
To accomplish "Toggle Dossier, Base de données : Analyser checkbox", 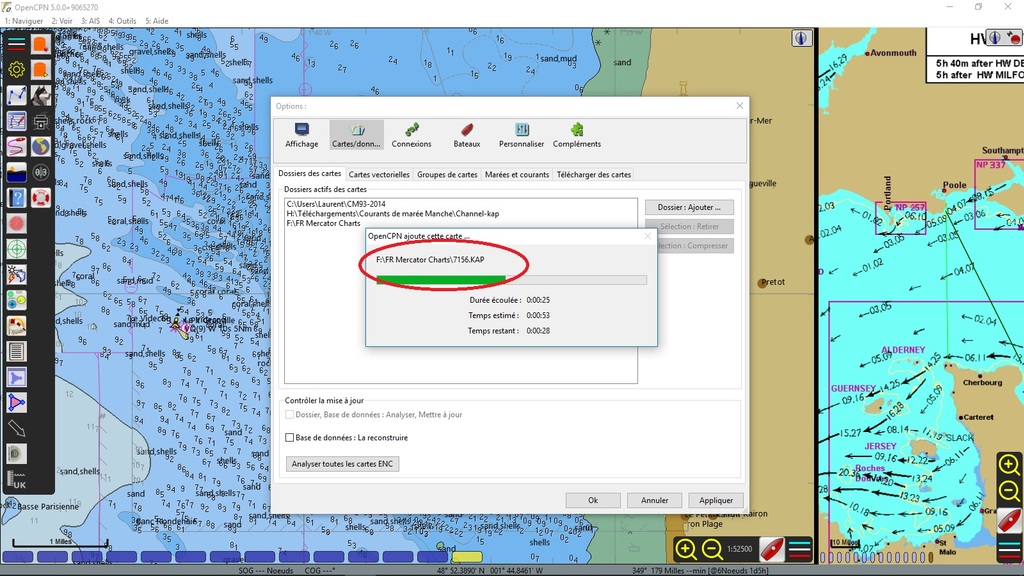I will [x=289, y=415].
